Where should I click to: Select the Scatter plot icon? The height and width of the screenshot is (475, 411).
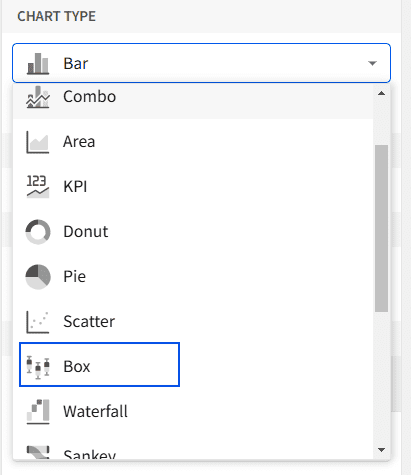[38, 322]
